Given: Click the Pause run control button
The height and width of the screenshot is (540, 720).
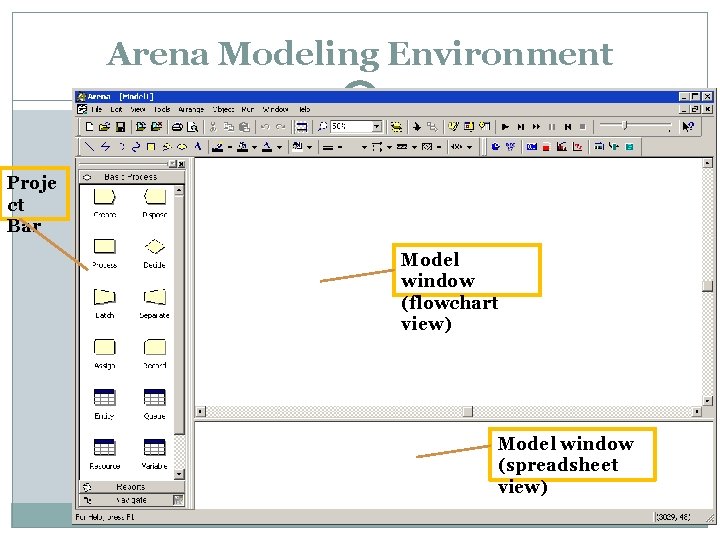Looking at the screenshot, I should click(x=552, y=127).
